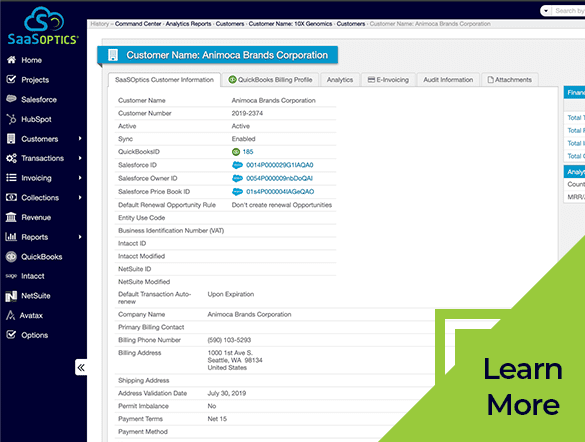Click the Avatax logo icon
The height and width of the screenshot is (442, 585).
[x=10, y=316]
